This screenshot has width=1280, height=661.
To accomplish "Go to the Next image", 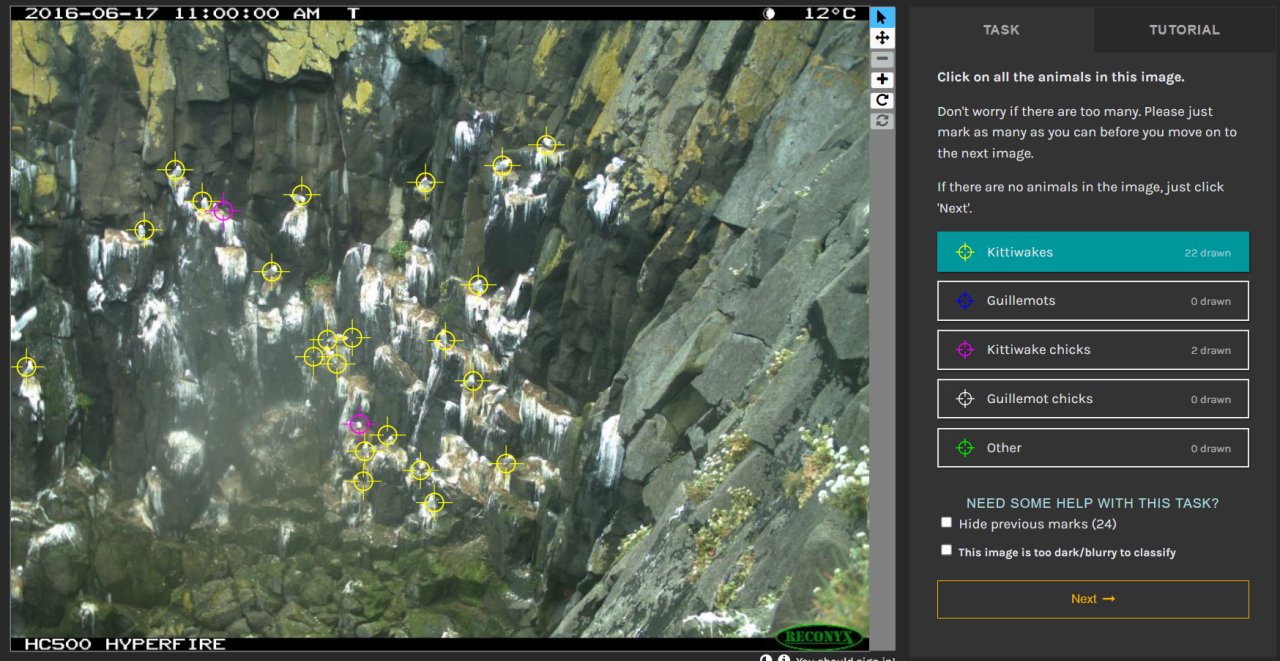I will pos(1093,599).
